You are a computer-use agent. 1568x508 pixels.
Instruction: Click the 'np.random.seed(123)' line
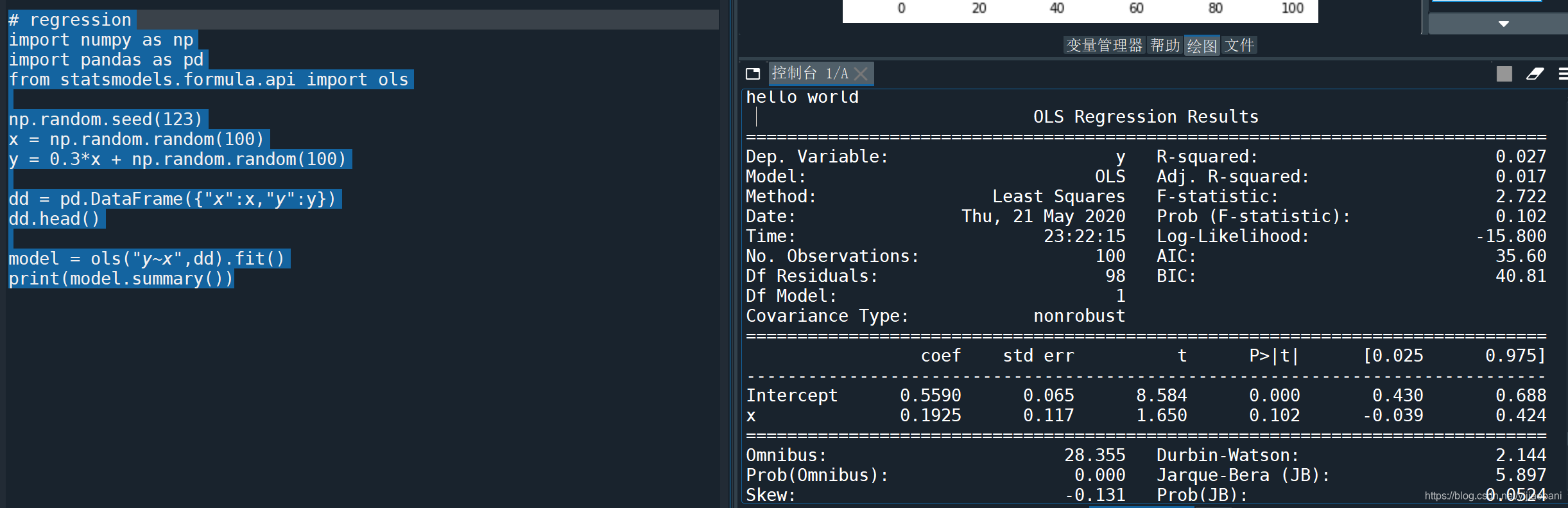point(106,119)
